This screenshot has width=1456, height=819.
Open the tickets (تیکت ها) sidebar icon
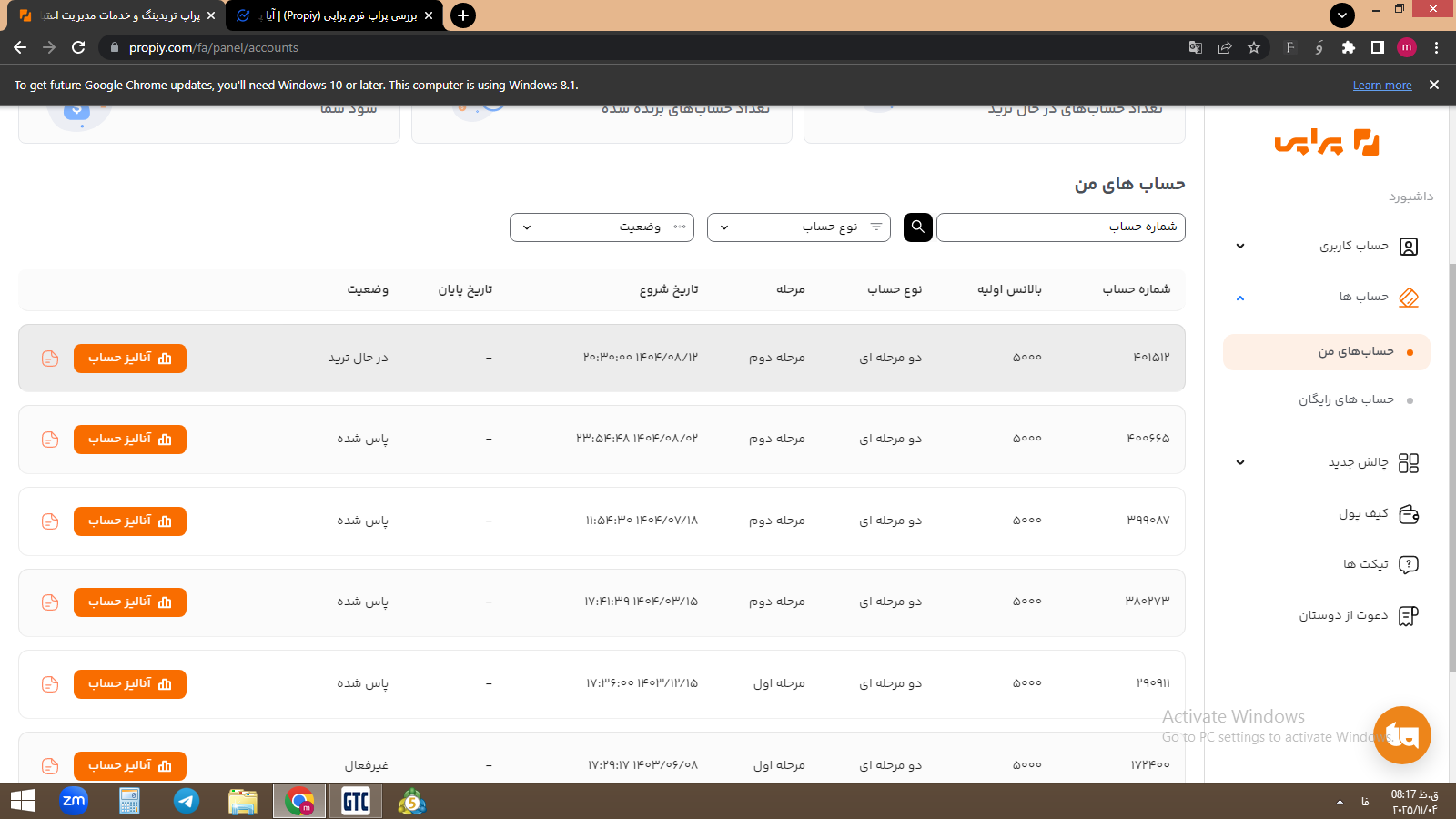coord(1408,565)
